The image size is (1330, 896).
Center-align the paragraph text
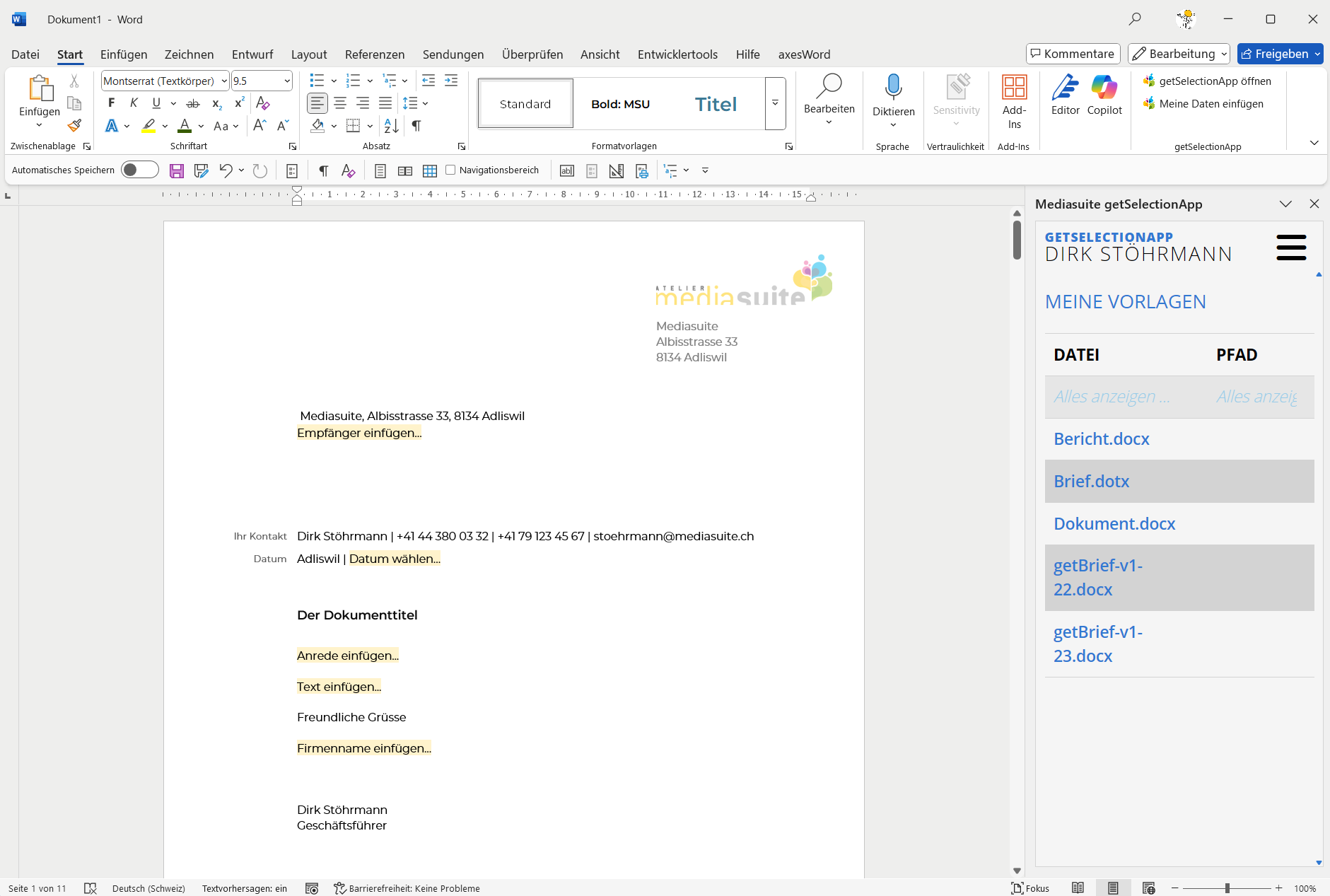pos(340,103)
